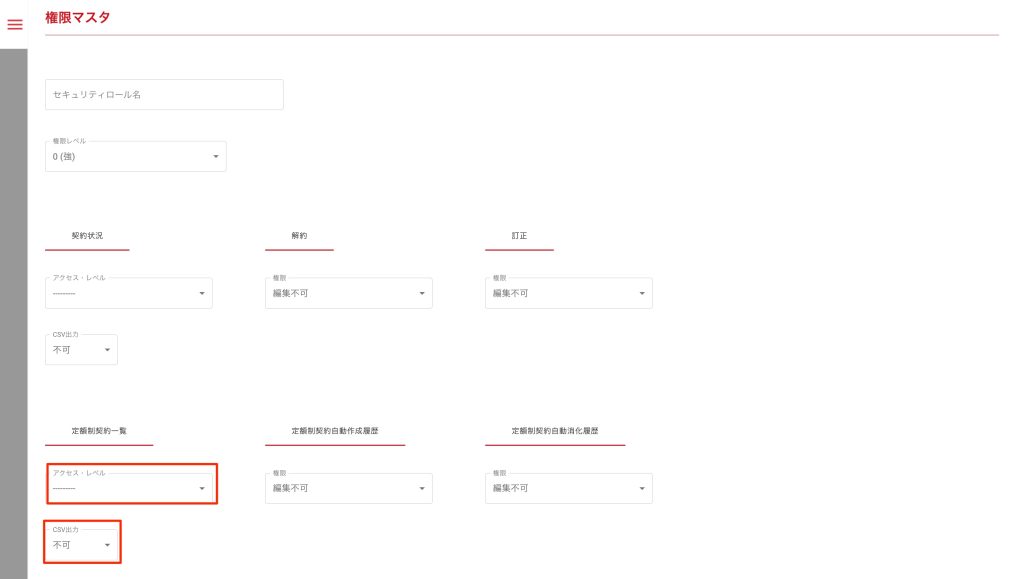
Task: Click the 定額制契約自動消化履歴 section heading
Action: coord(554,431)
